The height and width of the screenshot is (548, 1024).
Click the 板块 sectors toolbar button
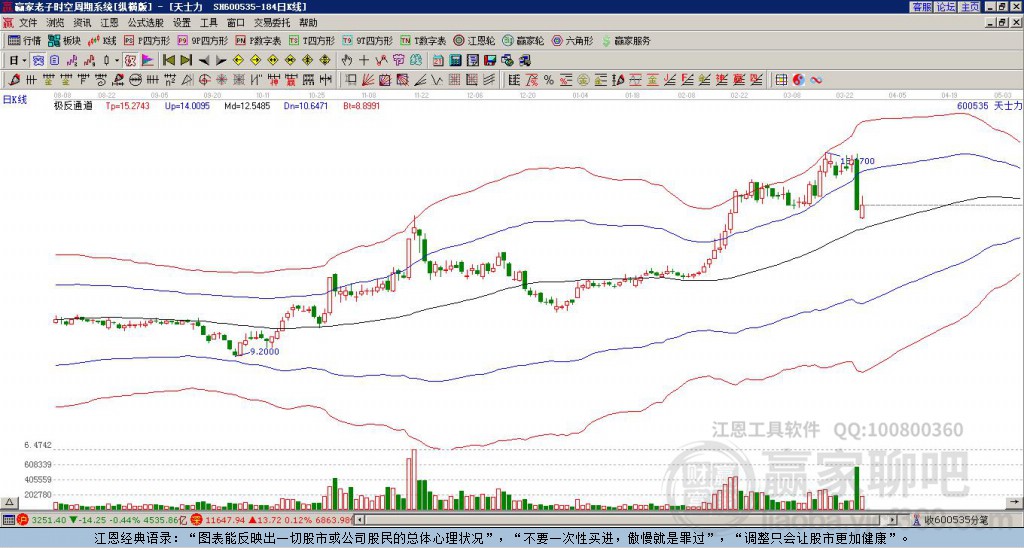tap(65, 40)
